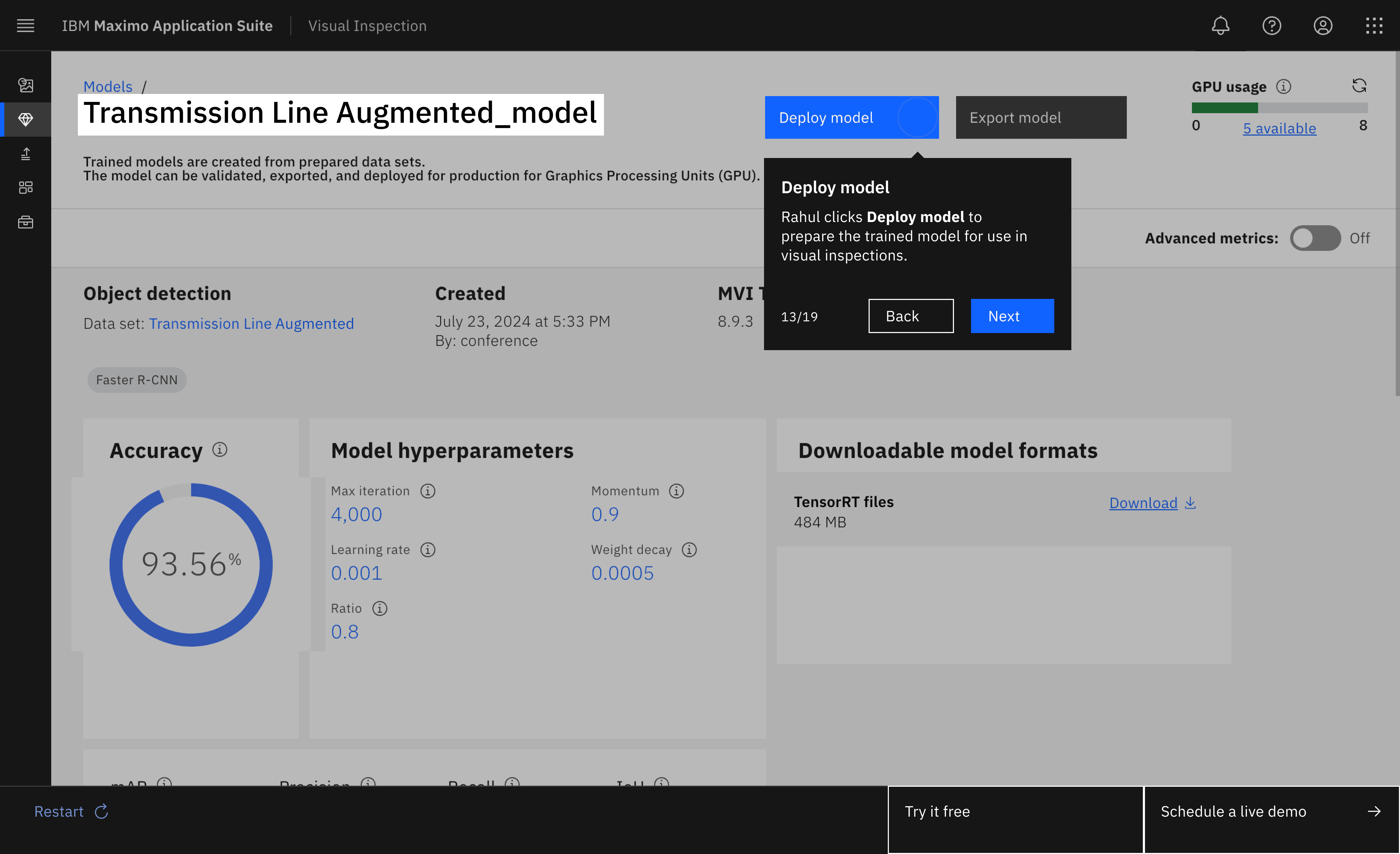
Task: Click the GPU usage progress bar
Action: pyautogui.click(x=1279, y=108)
